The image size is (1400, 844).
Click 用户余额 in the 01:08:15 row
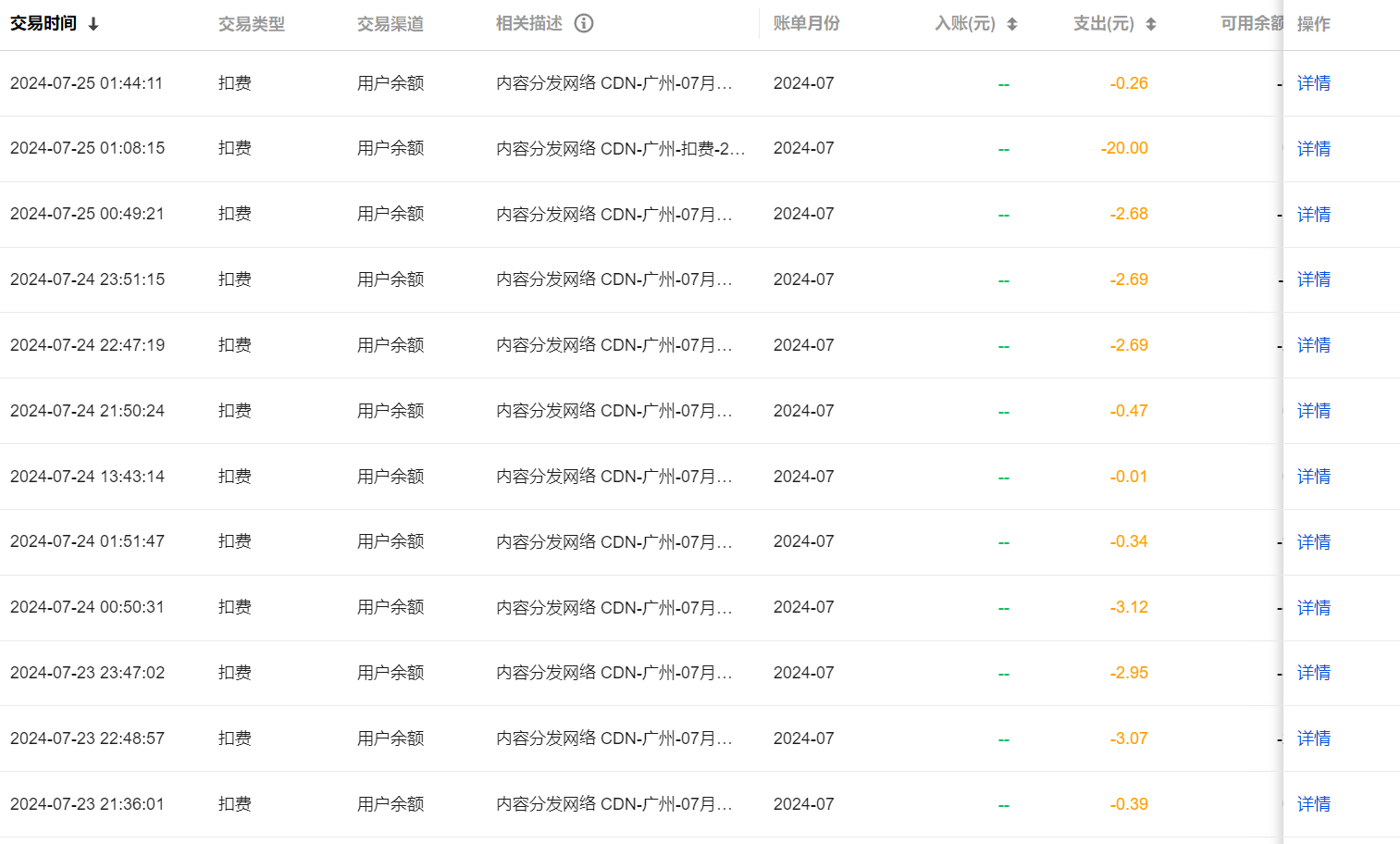(x=390, y=148)
